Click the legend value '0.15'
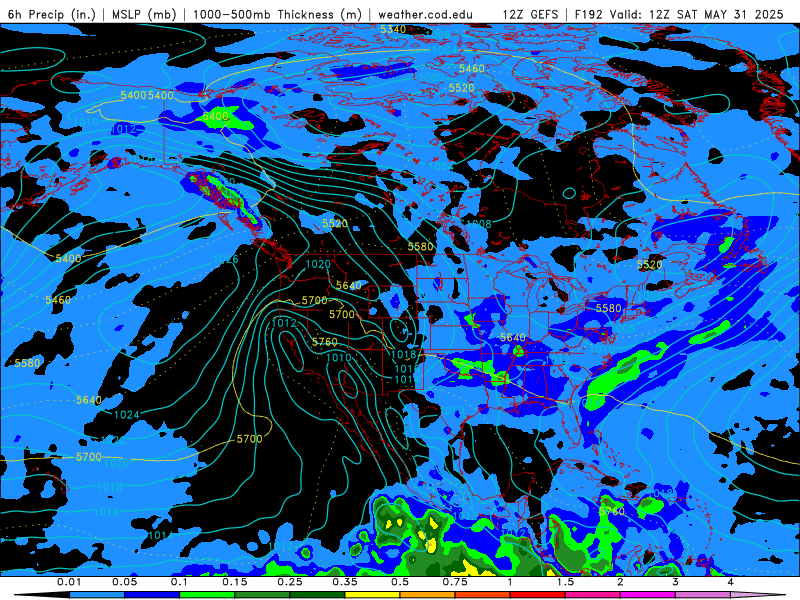The image size is (800, 600). [235, 582]
